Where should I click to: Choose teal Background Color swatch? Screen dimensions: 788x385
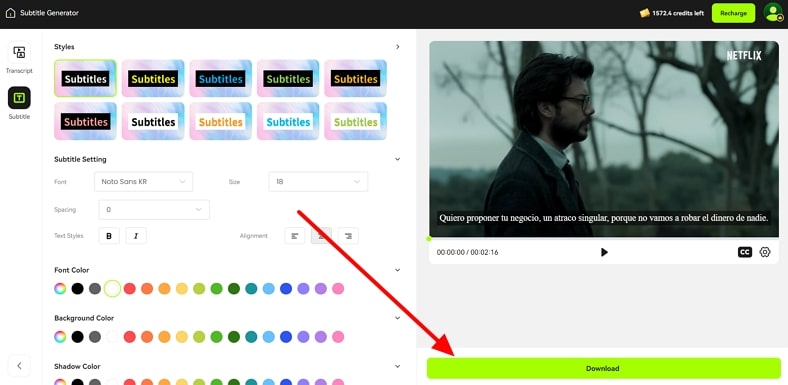pyautogui.click(x=251, y=337)
